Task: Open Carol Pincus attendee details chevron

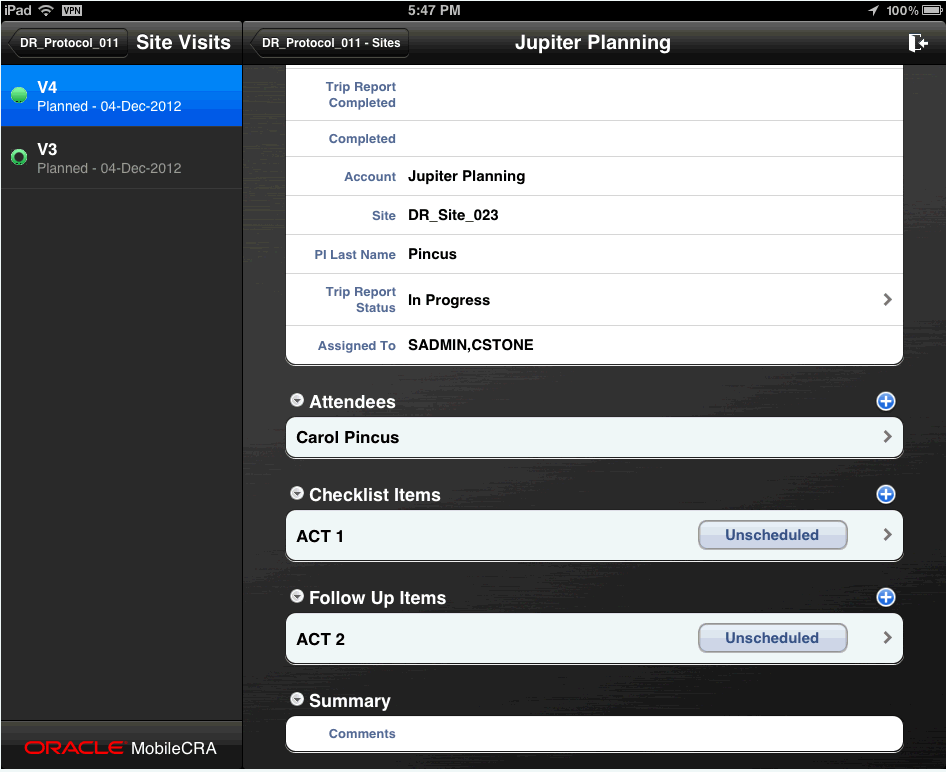Action: pos(887,436)
